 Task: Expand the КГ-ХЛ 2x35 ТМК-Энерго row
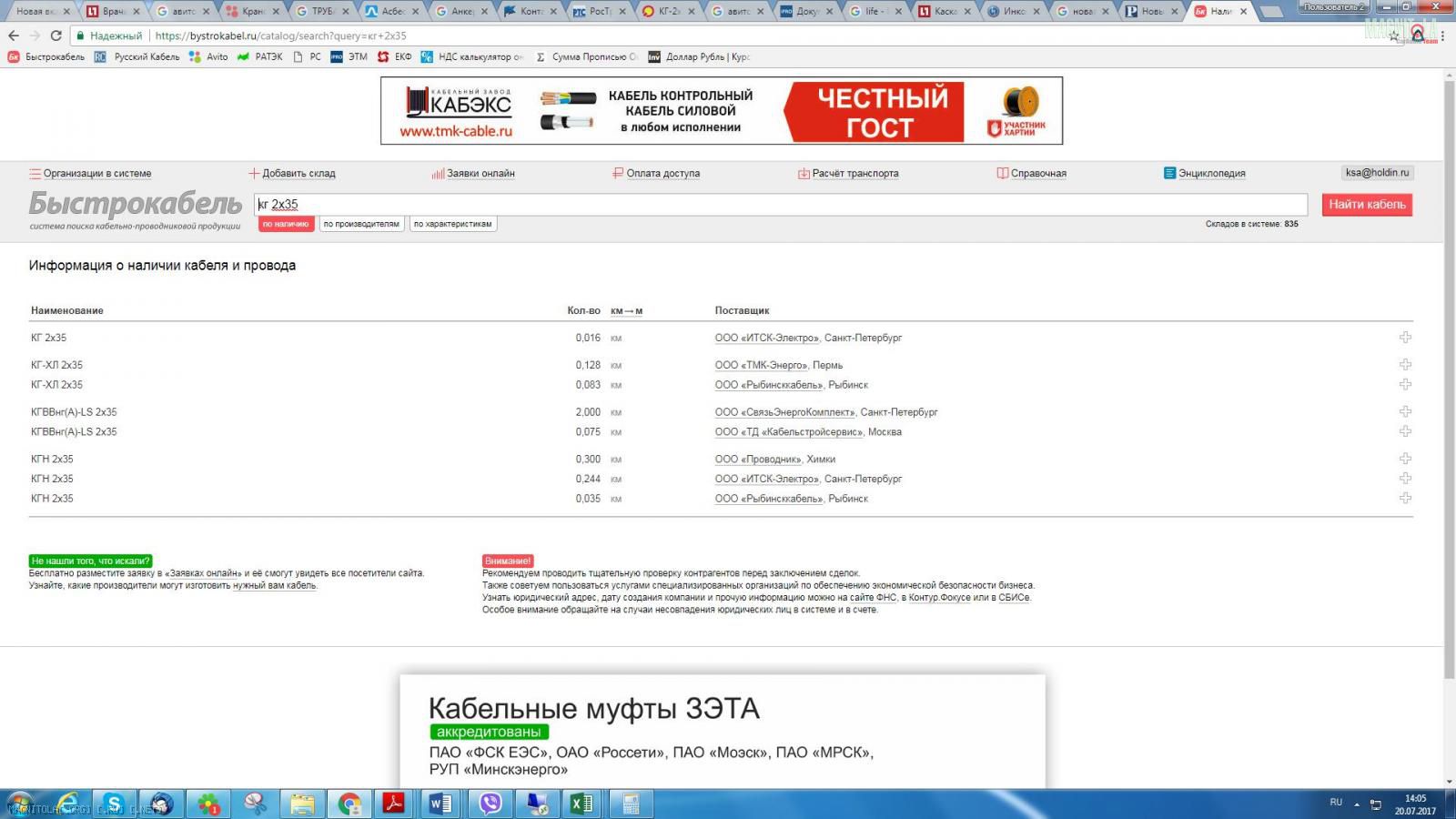point(1405,365)
